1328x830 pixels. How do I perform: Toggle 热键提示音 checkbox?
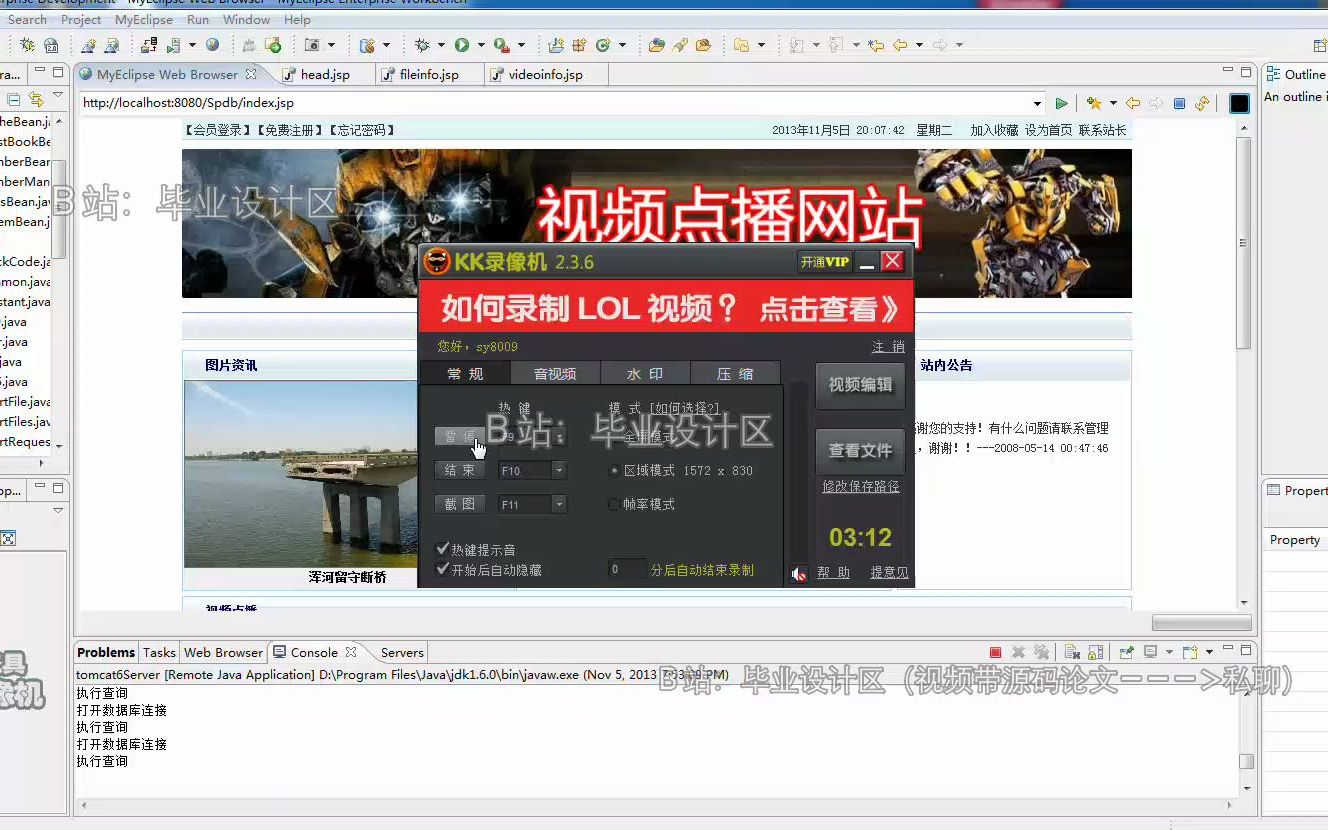[x=443, y=549]
